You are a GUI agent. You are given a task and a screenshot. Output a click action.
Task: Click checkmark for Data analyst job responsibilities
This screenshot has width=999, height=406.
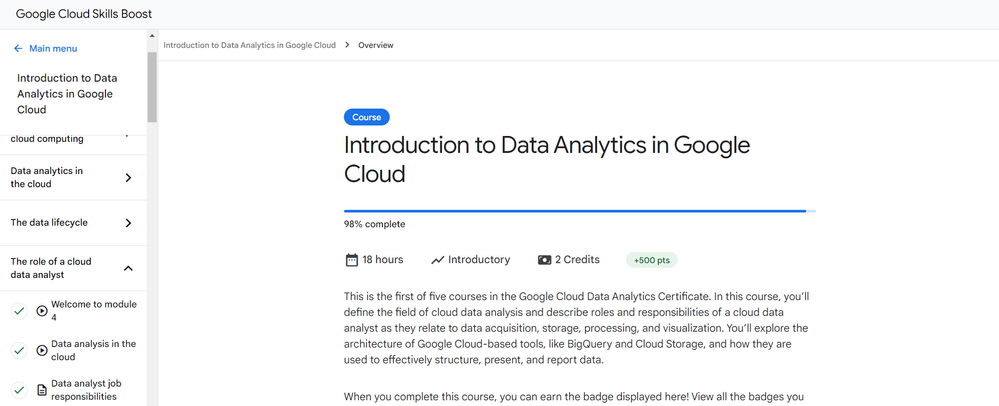tap(19, 390)
